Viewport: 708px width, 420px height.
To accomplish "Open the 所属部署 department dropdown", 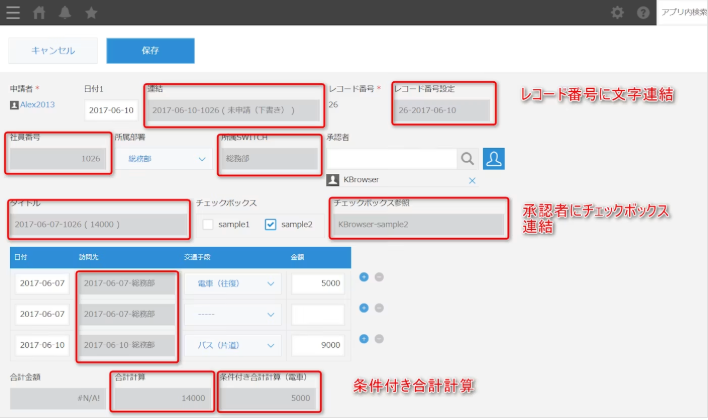I will 163,159.
